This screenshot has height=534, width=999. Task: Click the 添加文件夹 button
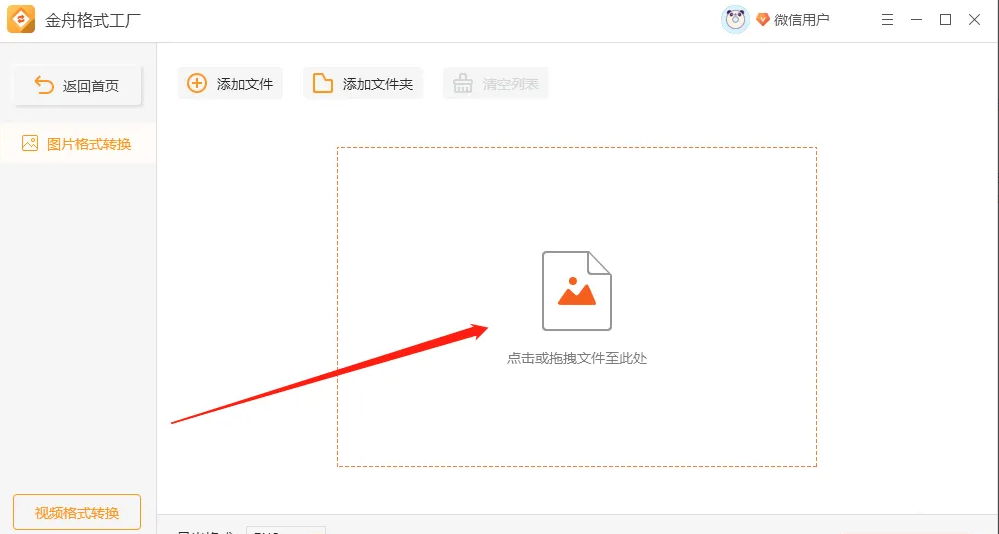[x=363, y=83]
